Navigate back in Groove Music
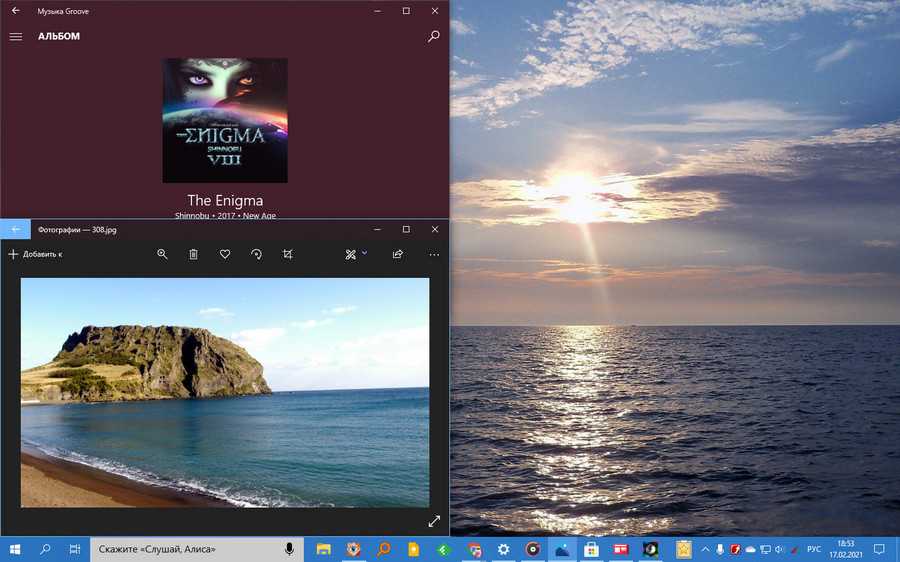This screenshot has height=562, width=900. tap(15, 10)
